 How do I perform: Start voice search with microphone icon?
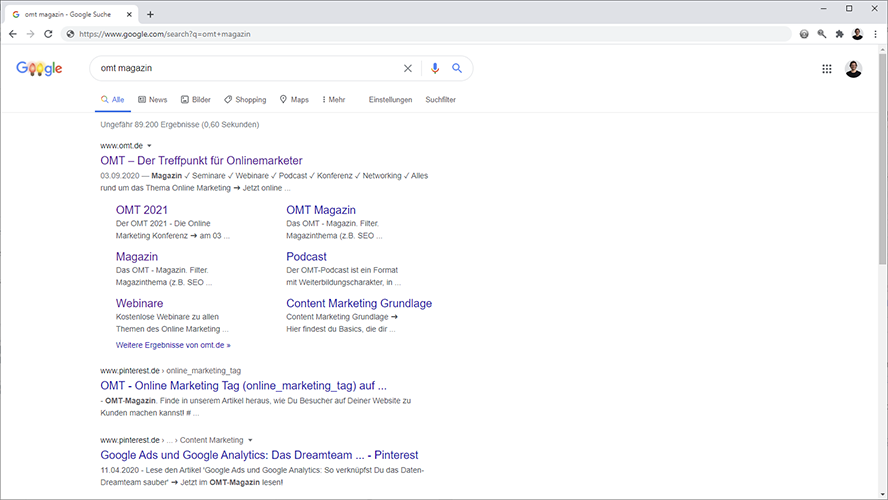point(435,69)
